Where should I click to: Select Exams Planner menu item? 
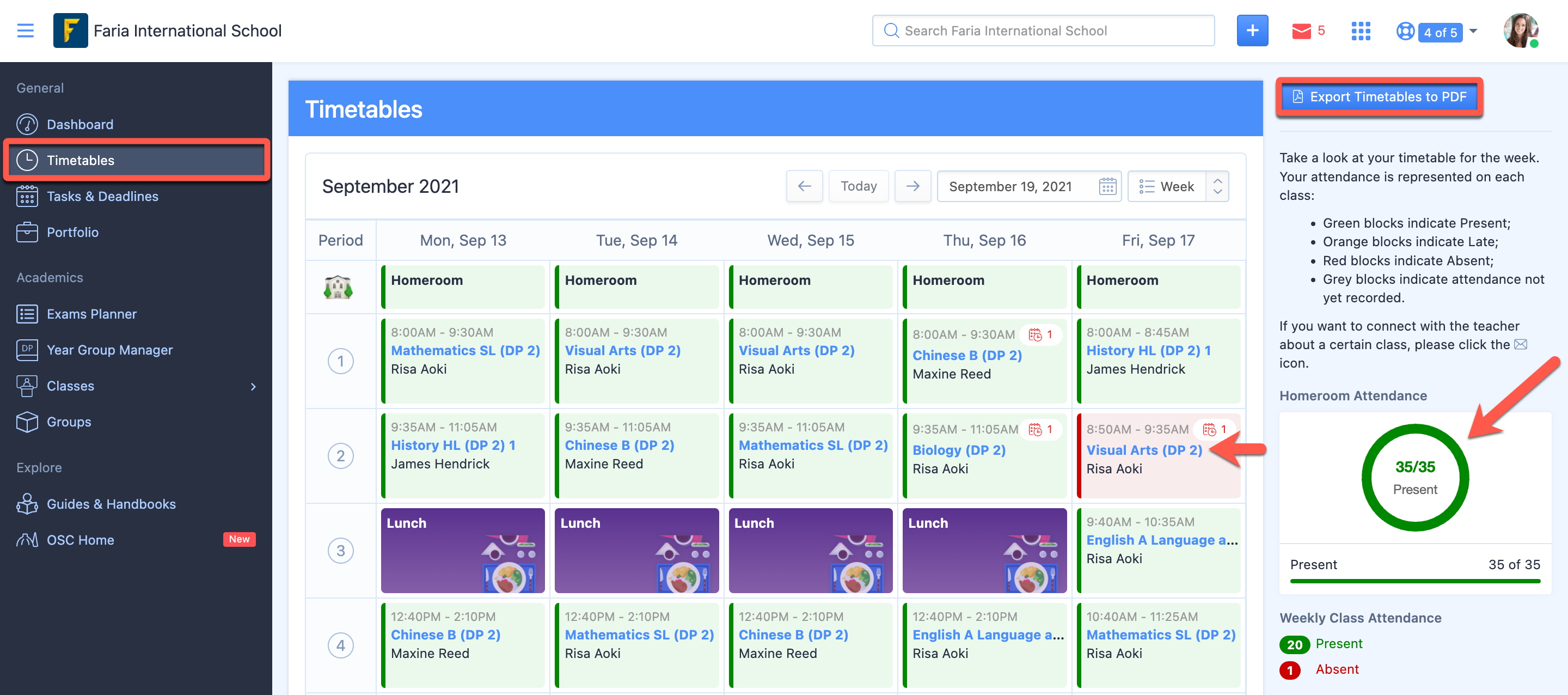coord(91,314)
